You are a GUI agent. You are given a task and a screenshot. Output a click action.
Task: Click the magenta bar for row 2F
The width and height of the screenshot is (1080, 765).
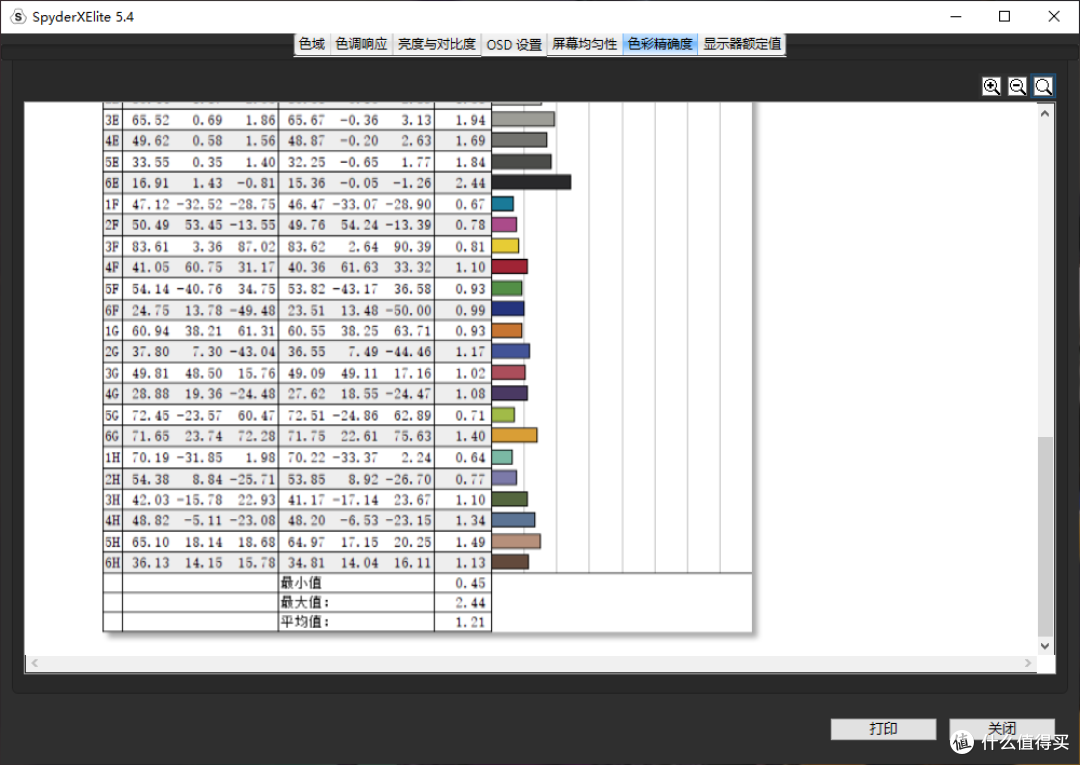pyautogui.click(x=504, y=224)
